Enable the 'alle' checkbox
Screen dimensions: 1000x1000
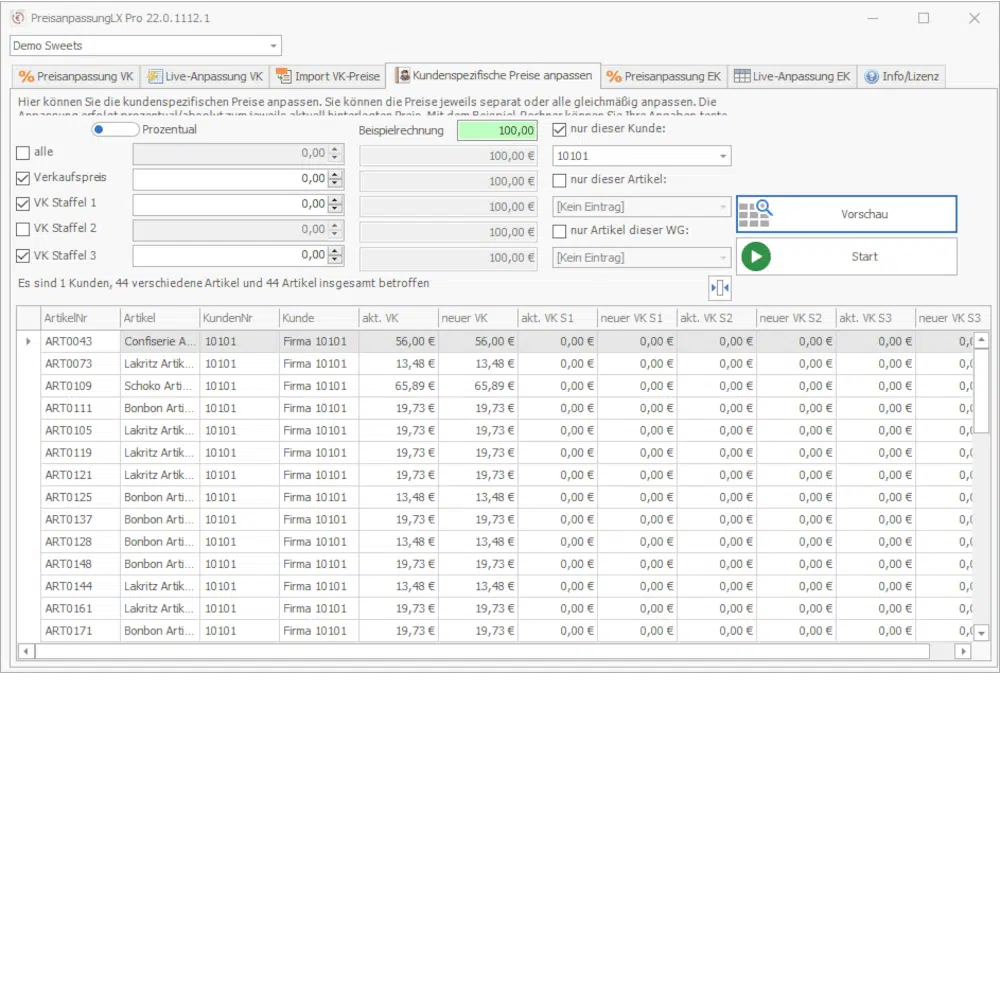click(23, 153)
